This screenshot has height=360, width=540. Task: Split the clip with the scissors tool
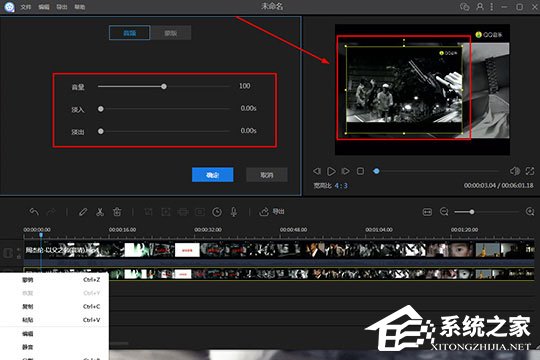point(100,212)
